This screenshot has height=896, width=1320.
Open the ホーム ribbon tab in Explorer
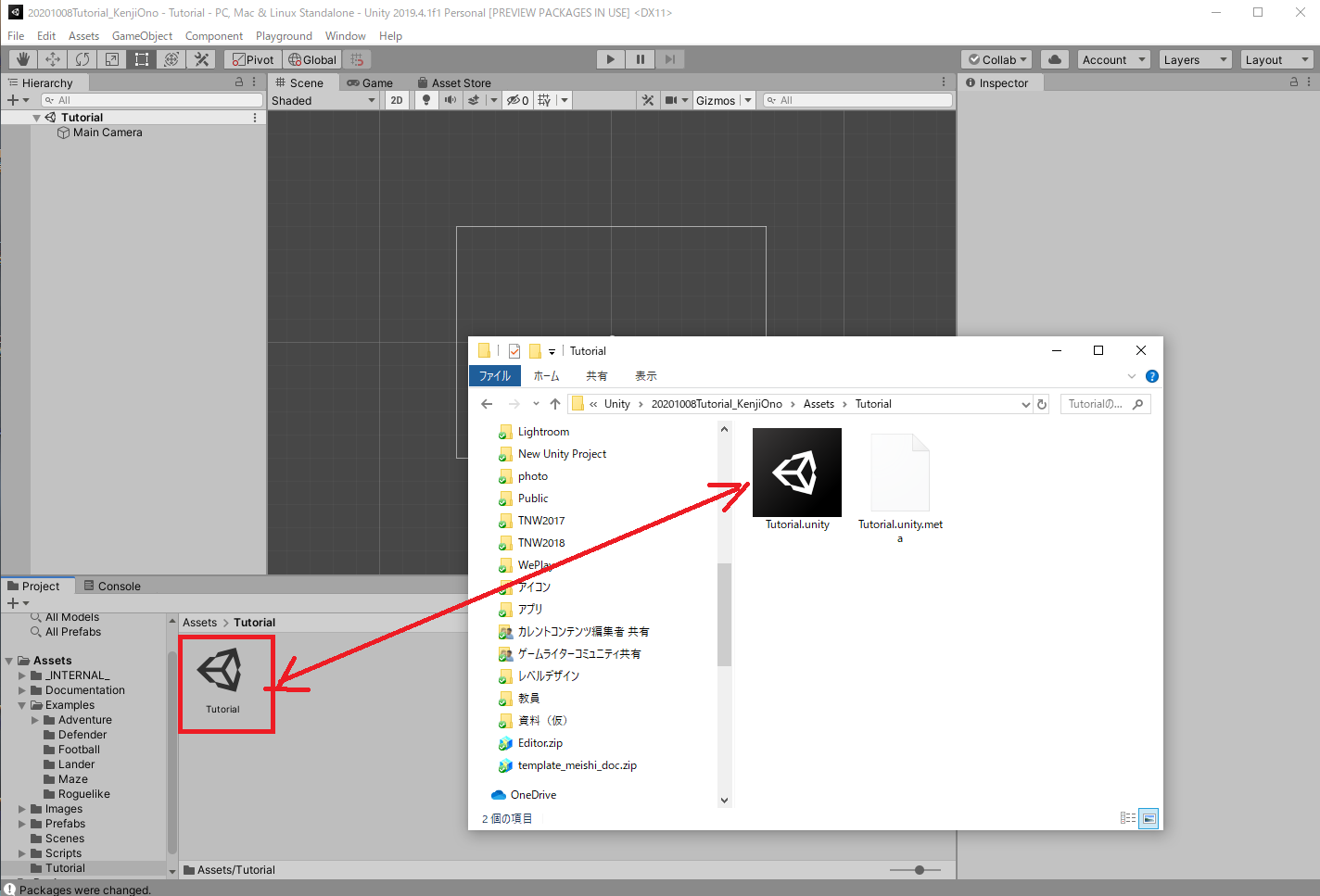pyautogui.click(x=546, y=376)
